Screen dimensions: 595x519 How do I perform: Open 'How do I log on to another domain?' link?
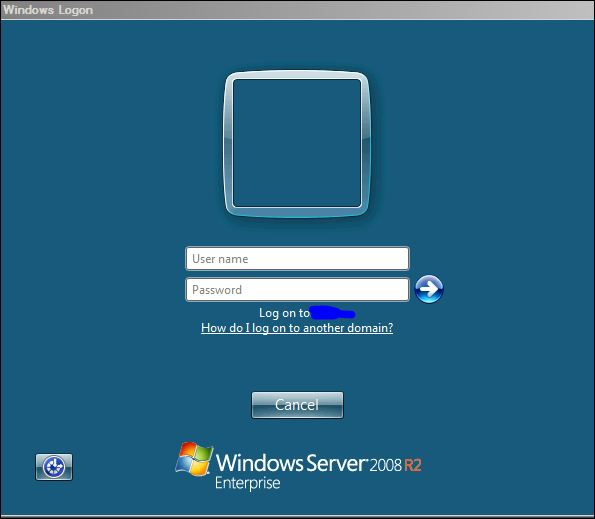coord(297,328)
